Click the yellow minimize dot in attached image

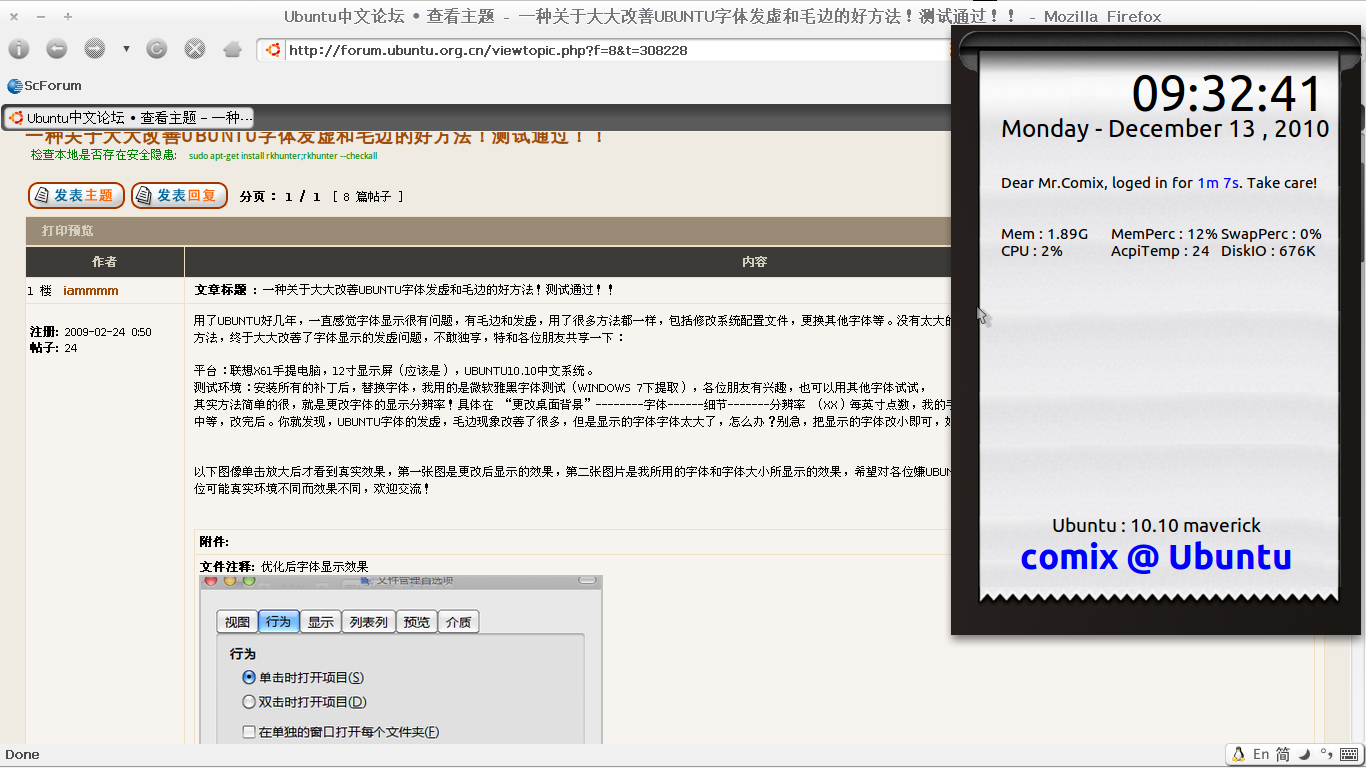(230, 580)
